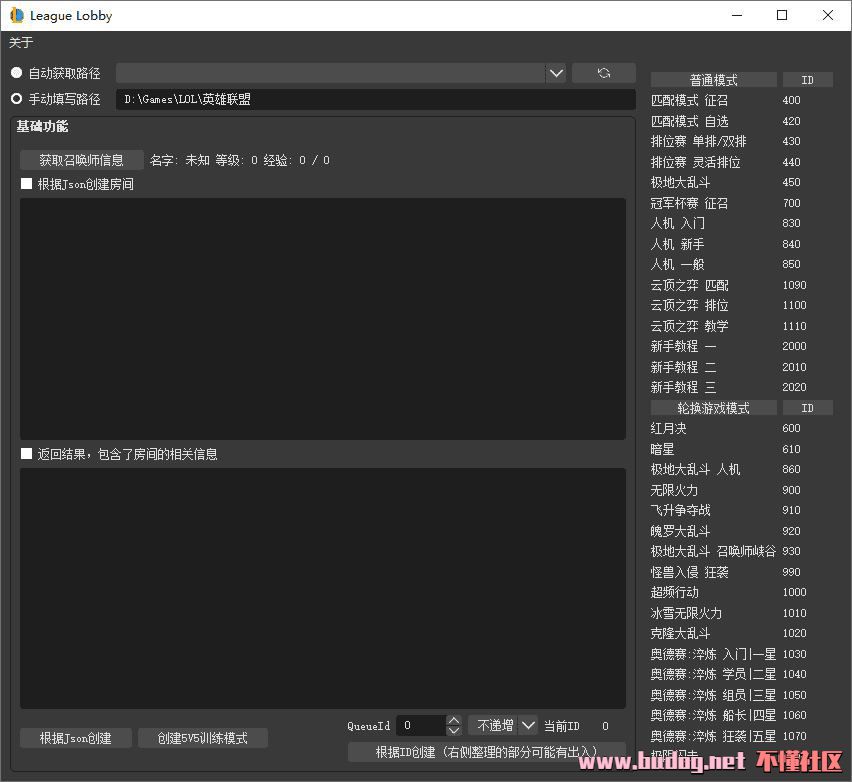The width and height of the screenshot is (852, 782).
Task: Click inside the Json room creation text area
Action: [x=323, y=318]
